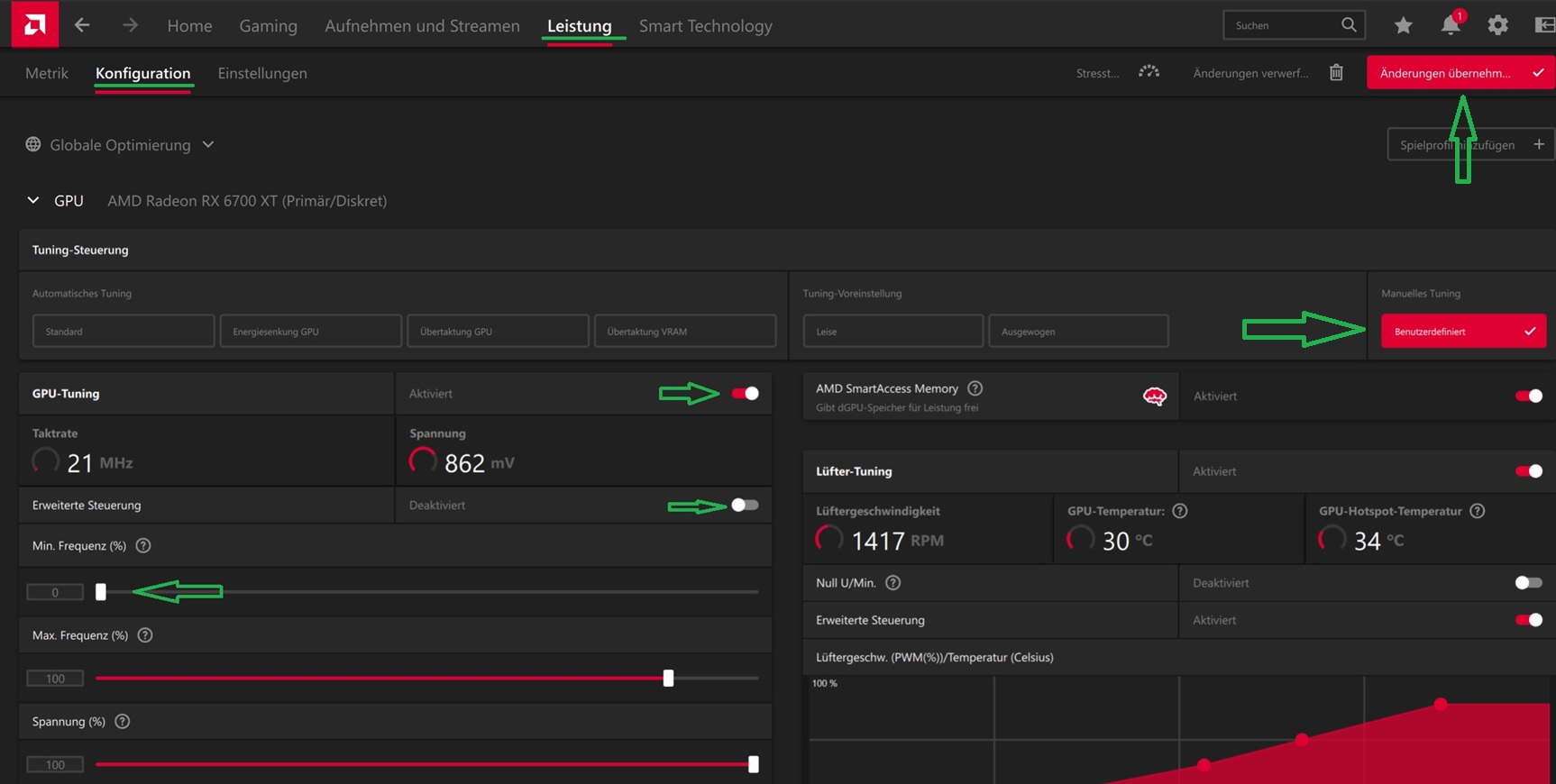The width and height of the screenshot is (1556, 784).
Task: Select the Übertaktung GPU preset
Action: click(498, 331)
